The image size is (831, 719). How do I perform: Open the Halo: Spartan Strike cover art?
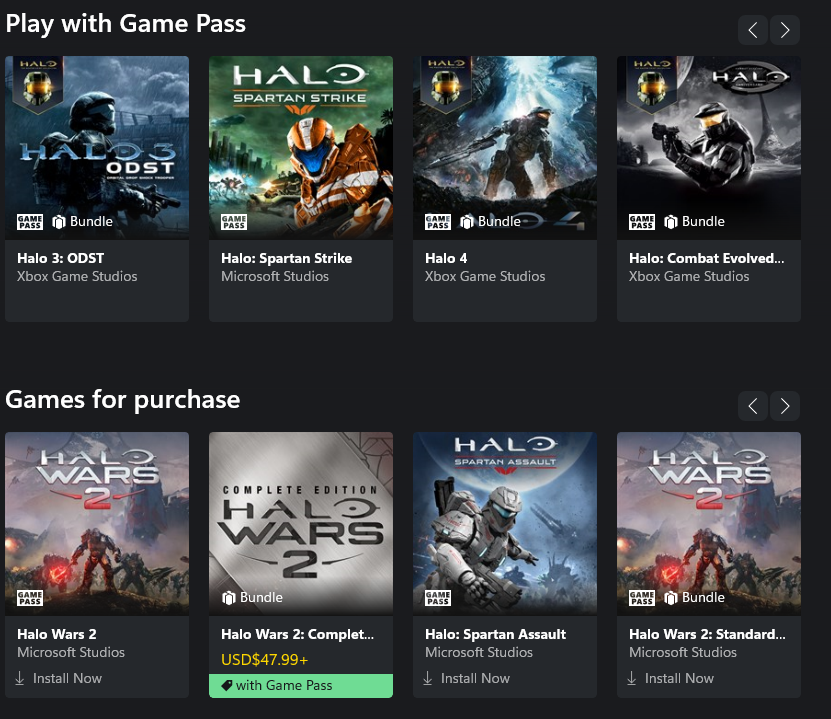(301, 148)
